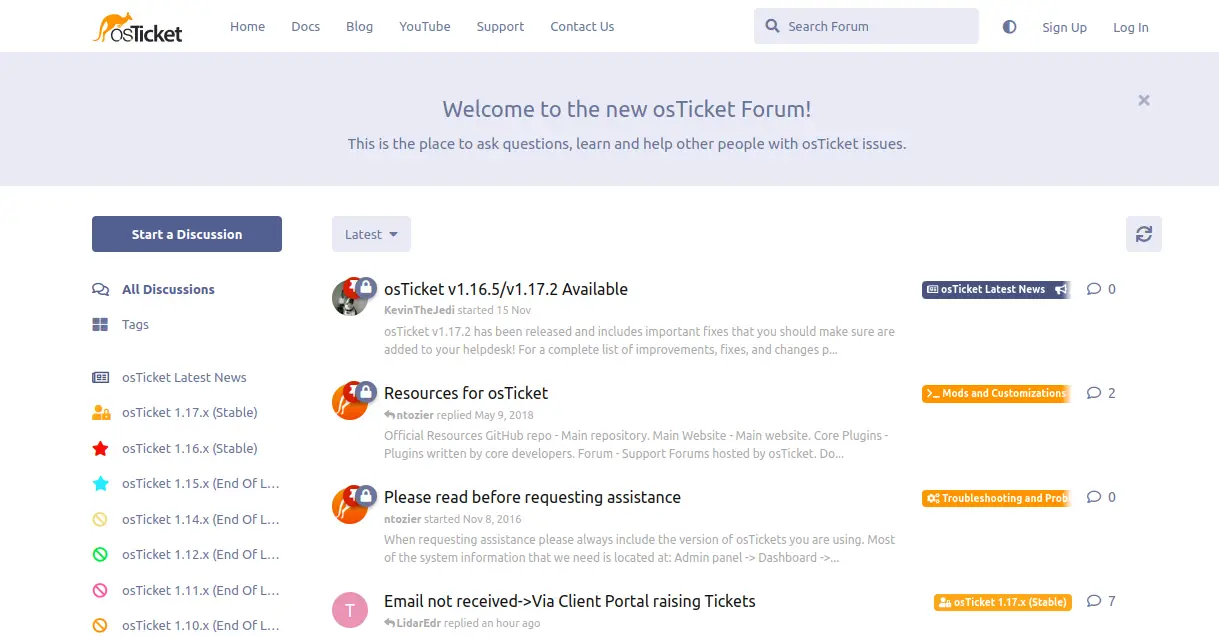Click the 'KevinTheJedi' author name
The width and height of the screenshot is (1219, 636).
[x=419, y=310]
